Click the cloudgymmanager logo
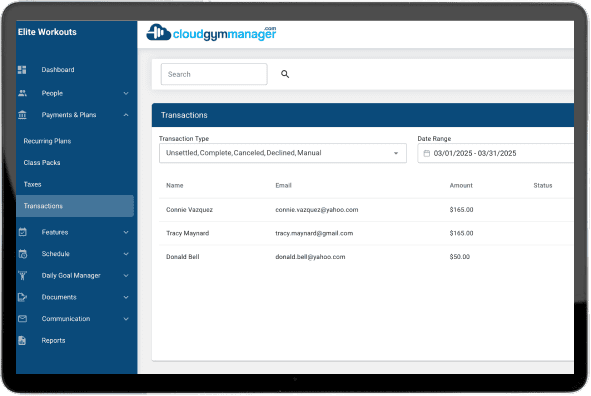Screen dimensions: 591x396 [211, 33]
